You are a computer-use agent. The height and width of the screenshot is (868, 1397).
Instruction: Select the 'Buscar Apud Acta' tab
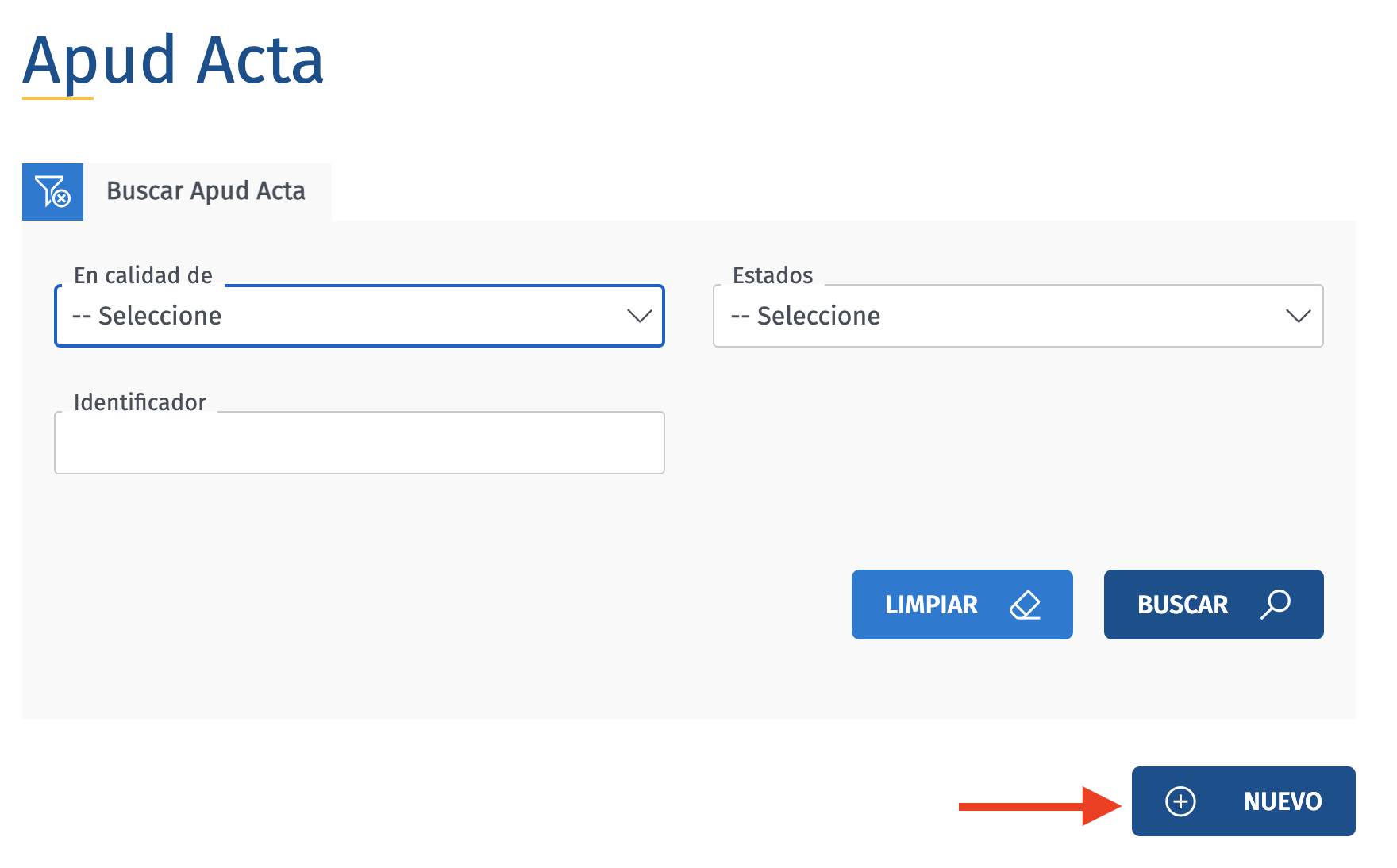(206, 191)
